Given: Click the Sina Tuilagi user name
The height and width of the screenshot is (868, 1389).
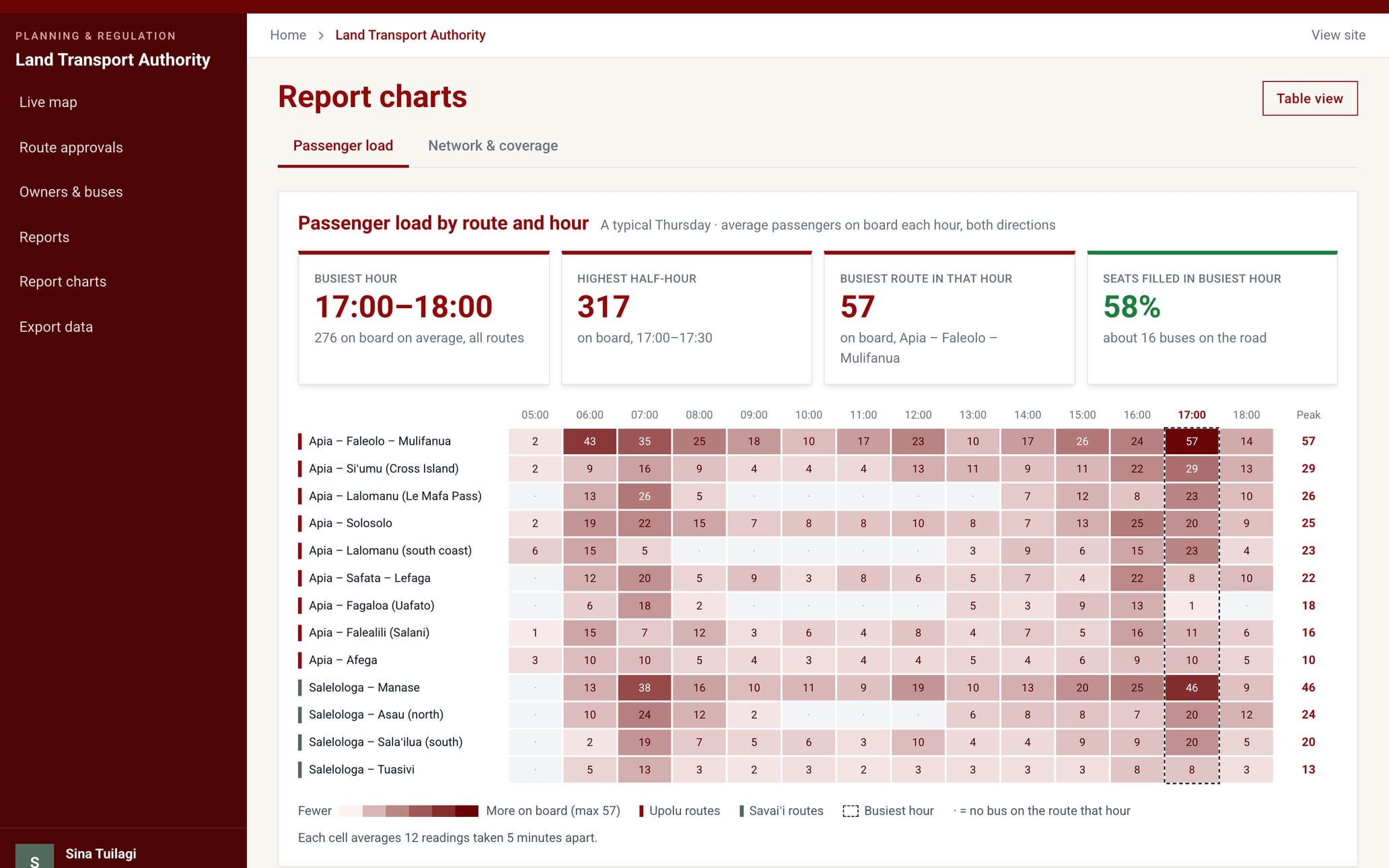Looking at the screenshot, I should (x=101, y=853).
